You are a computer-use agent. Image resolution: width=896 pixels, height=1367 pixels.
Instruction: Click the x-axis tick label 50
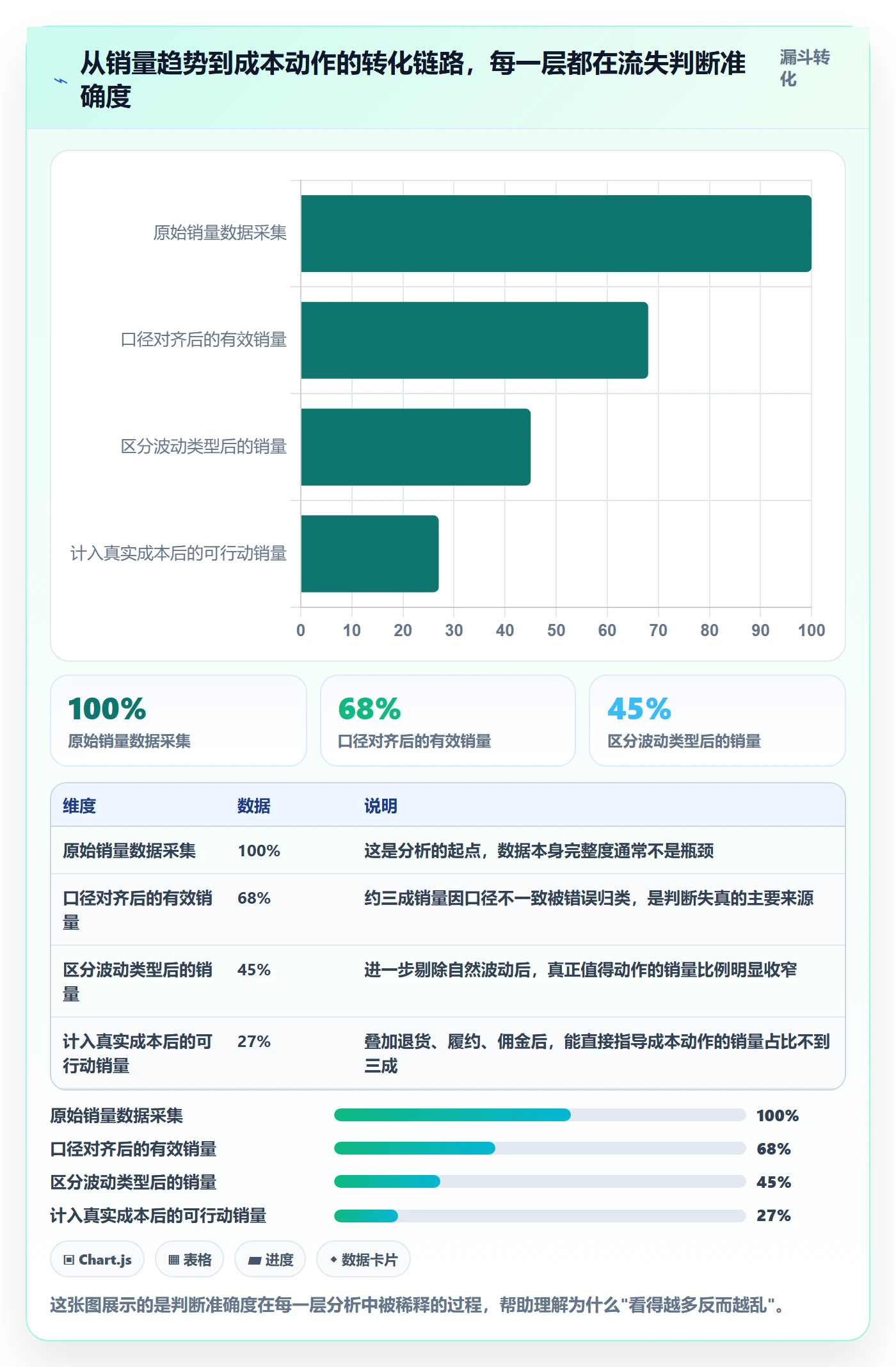[x=556, y=630]
